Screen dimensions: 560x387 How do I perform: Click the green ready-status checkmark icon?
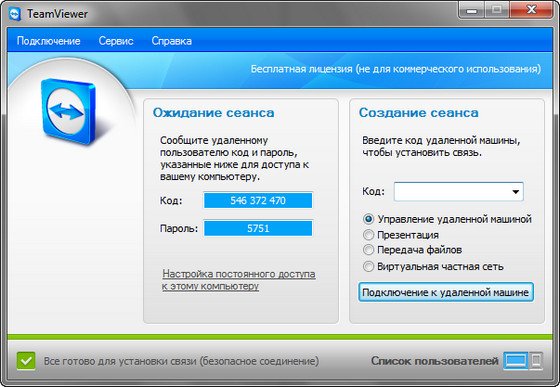tap(26, 361)
